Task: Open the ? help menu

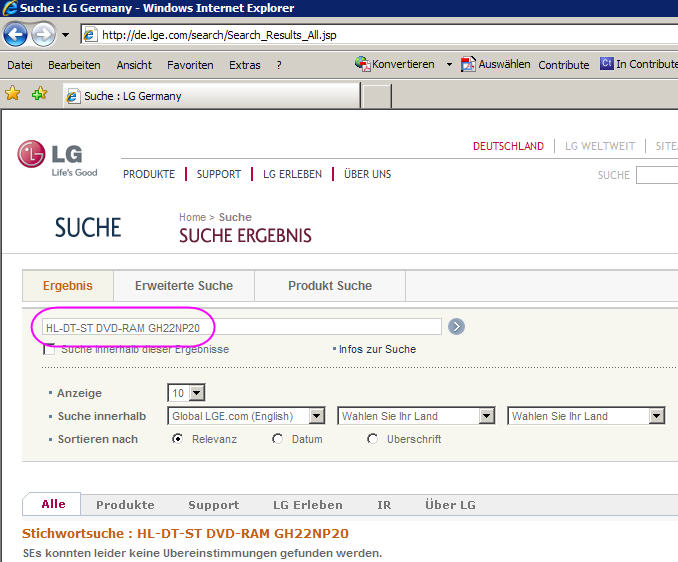Action: [279, 65]
